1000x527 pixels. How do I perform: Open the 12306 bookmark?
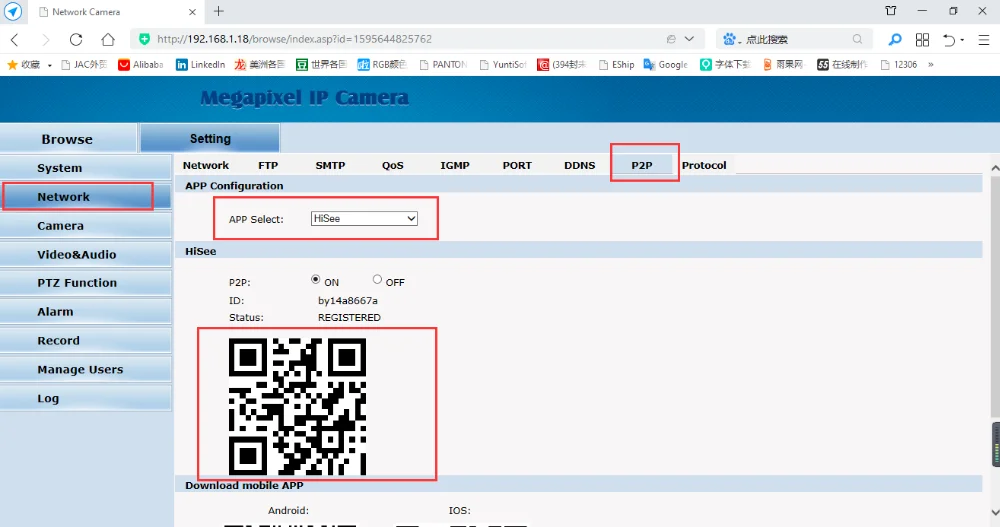pos(899,64)
